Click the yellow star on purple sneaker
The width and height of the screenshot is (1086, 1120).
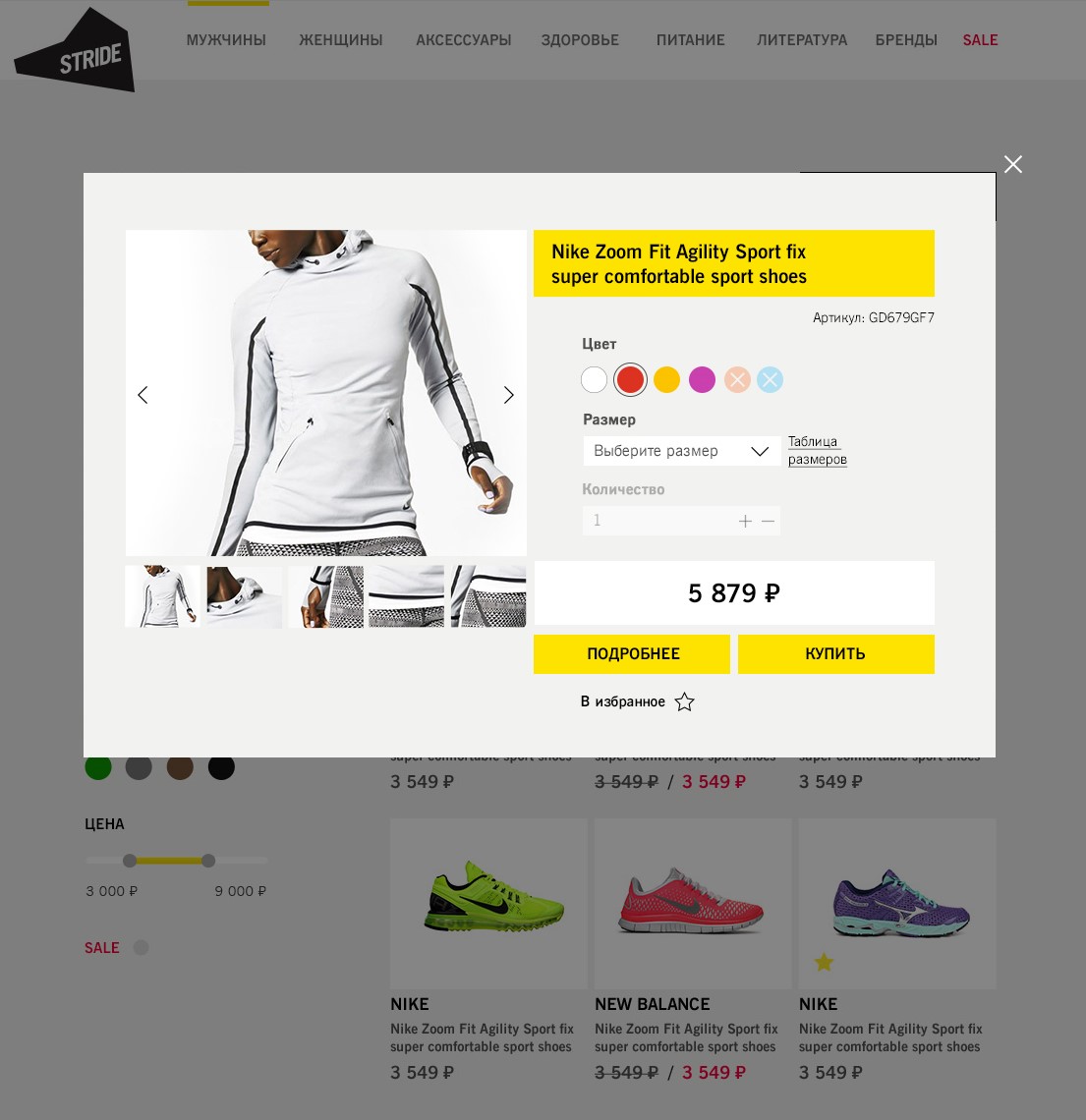coord(824,962)
